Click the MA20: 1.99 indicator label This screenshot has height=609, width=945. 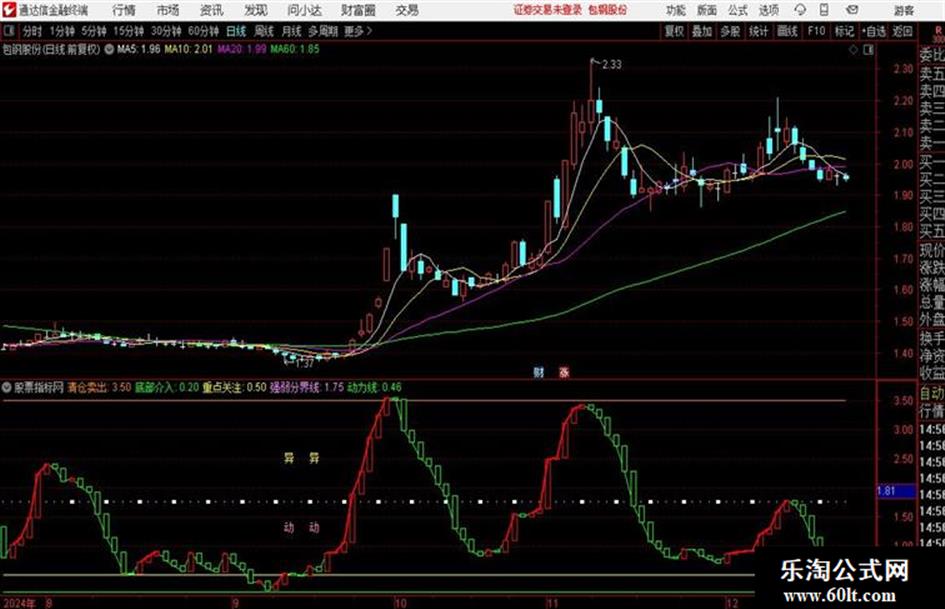tap(242, 49)
